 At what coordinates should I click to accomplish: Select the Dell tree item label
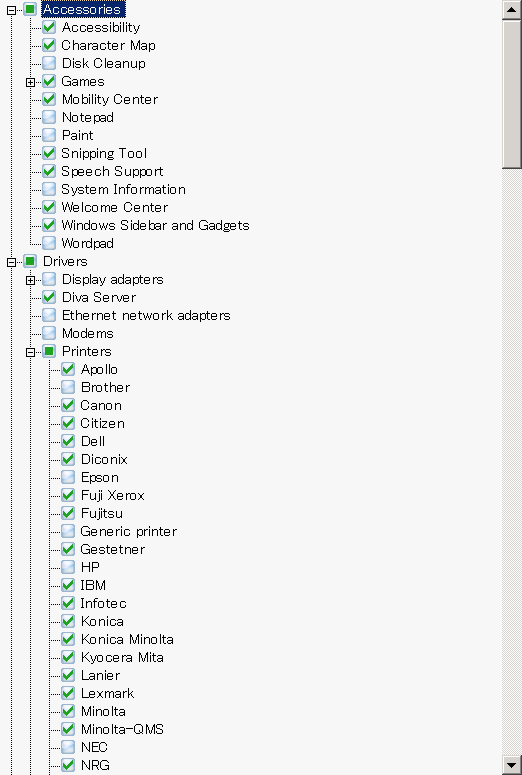[93, 441]
